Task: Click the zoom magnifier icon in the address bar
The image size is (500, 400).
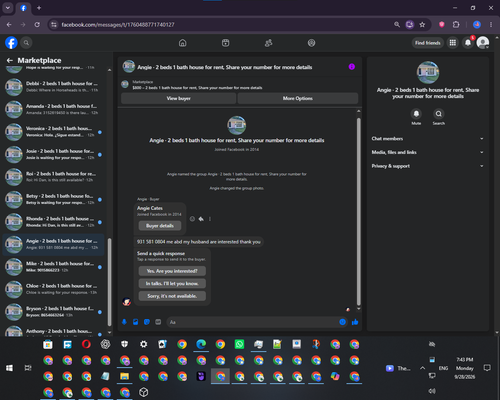Action: click(x=397, y=25)
